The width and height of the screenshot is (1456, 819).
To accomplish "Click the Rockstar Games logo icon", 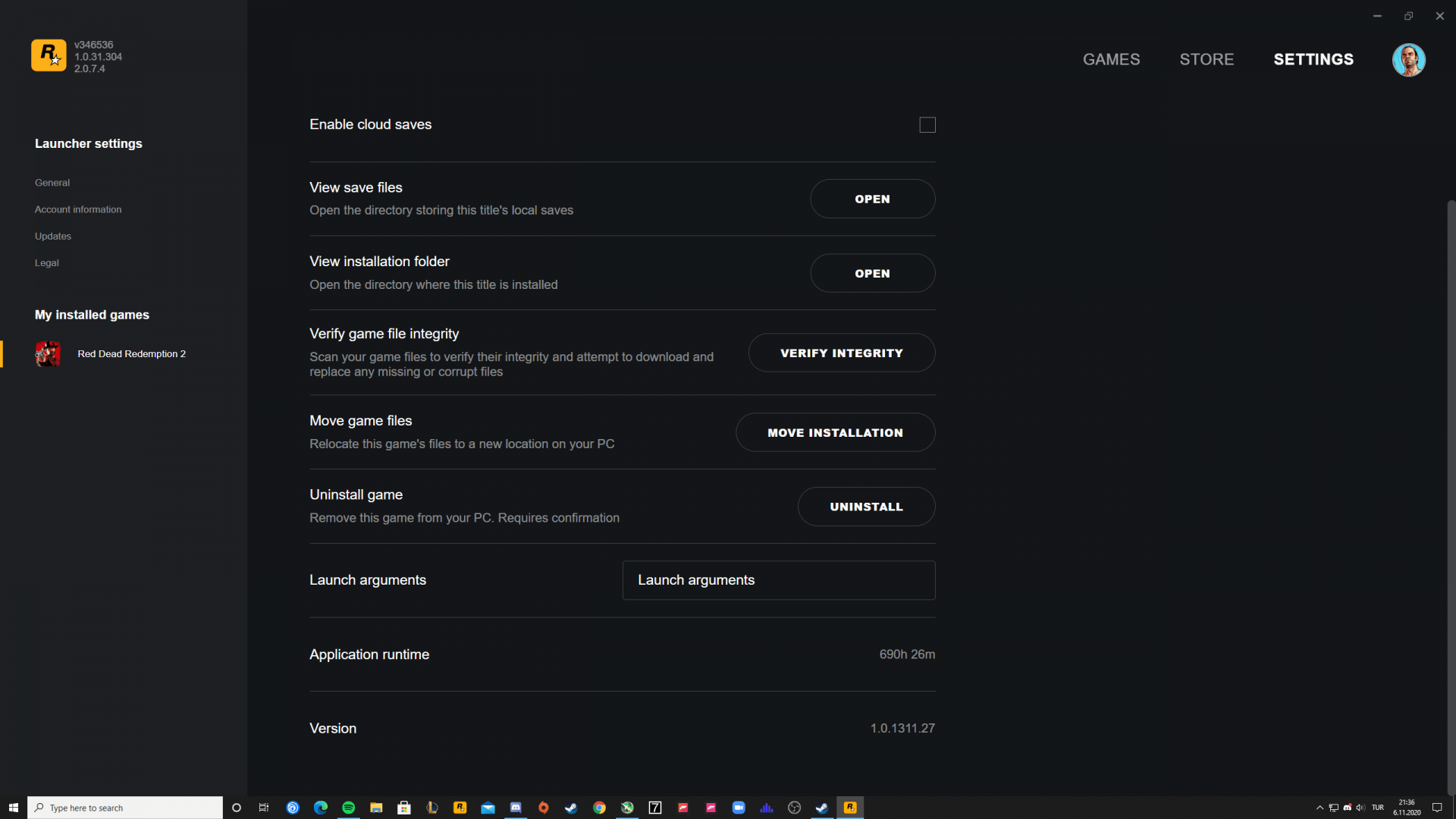I will pos(49,55).
